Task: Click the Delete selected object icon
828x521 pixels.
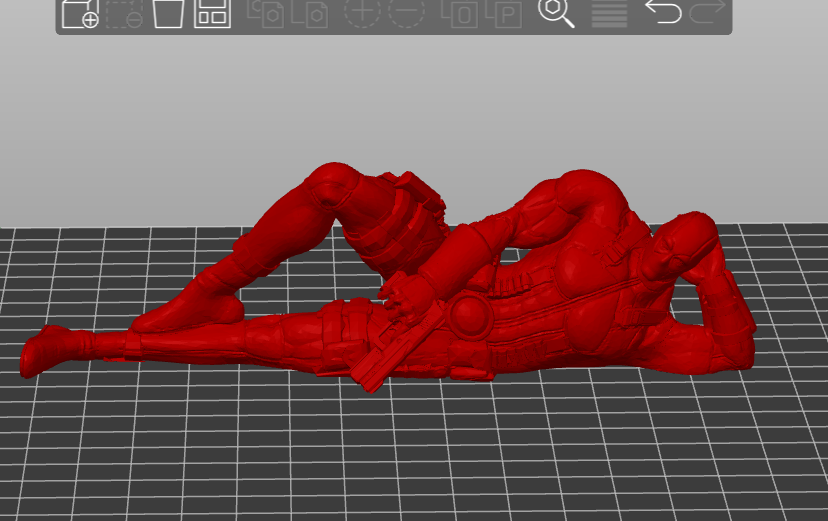Action: point(124,13)
